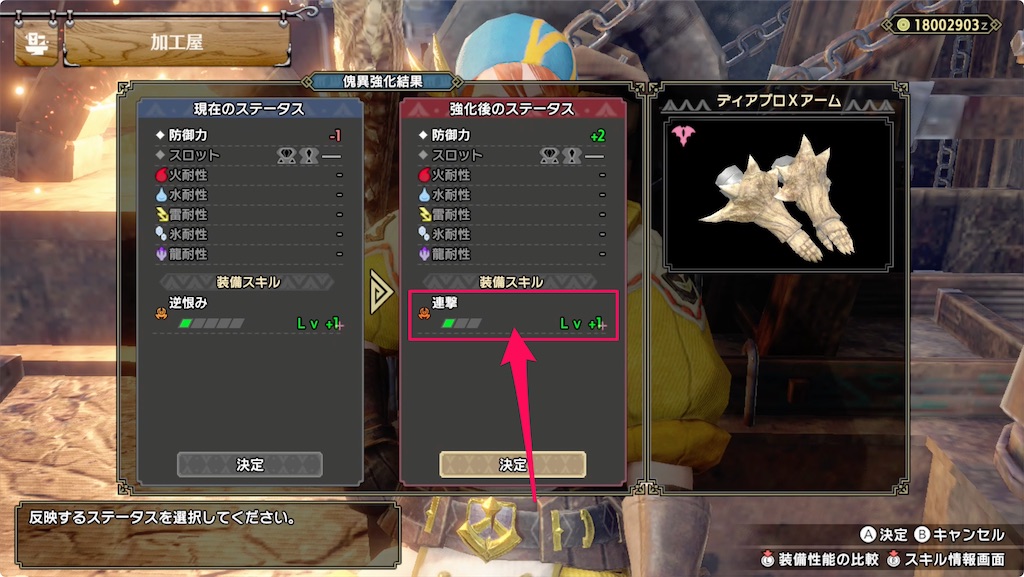This screenshot has height=577, width=1024.
Task: Click the 逆恨み skill icon in current status
Action: [161, 314]
